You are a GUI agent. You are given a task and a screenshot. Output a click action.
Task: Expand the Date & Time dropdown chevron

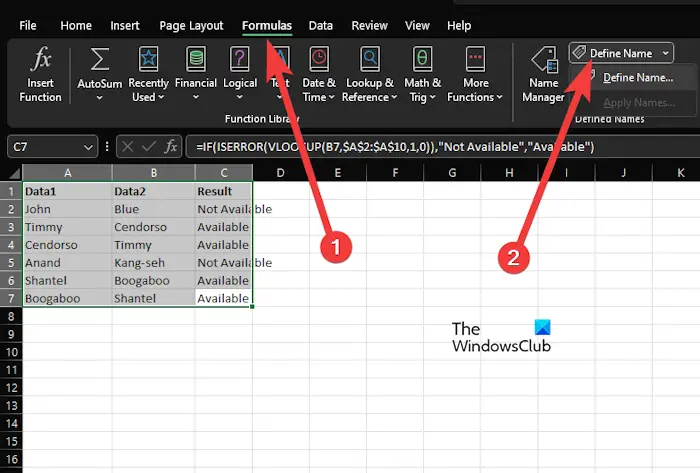[x=331, y=97]
